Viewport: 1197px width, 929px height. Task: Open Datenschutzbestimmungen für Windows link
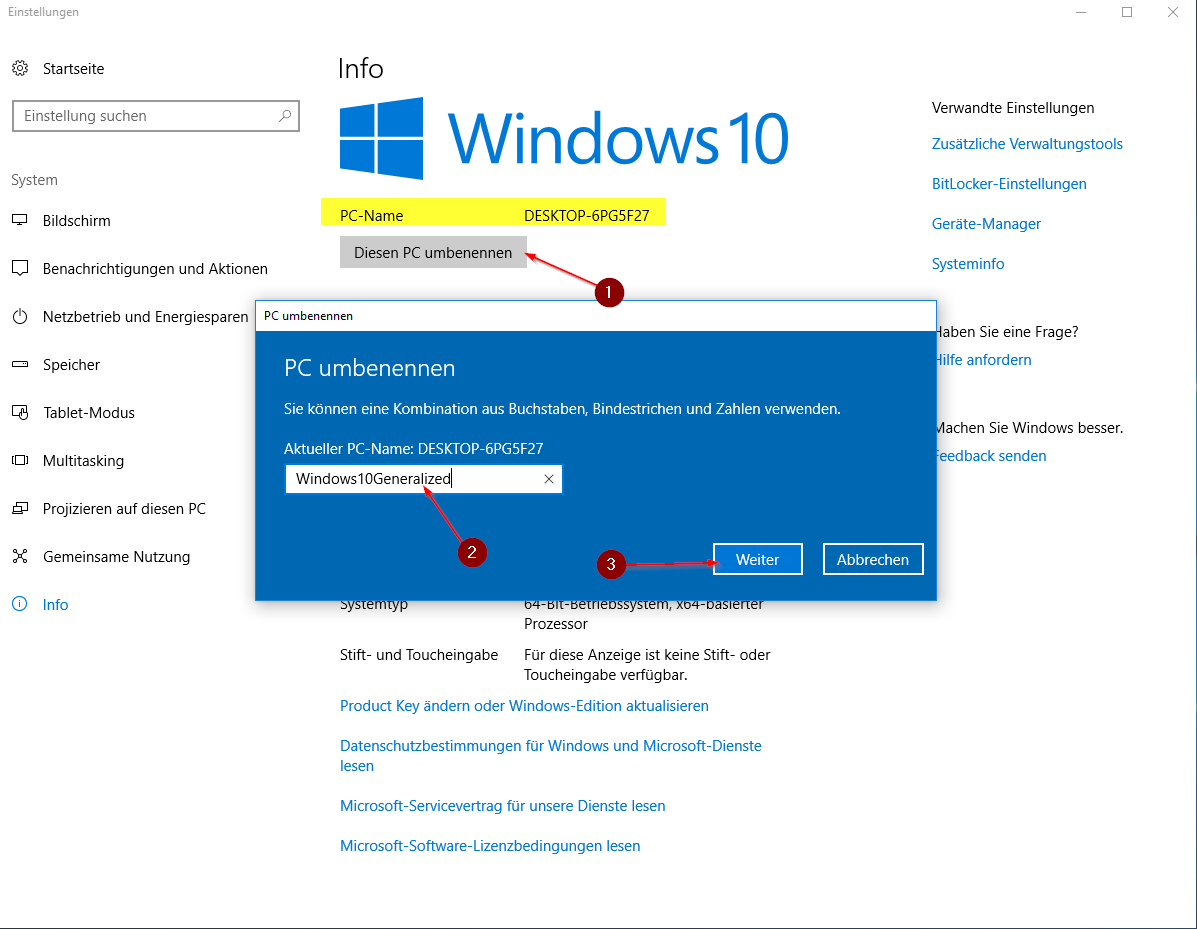(550, 756)
